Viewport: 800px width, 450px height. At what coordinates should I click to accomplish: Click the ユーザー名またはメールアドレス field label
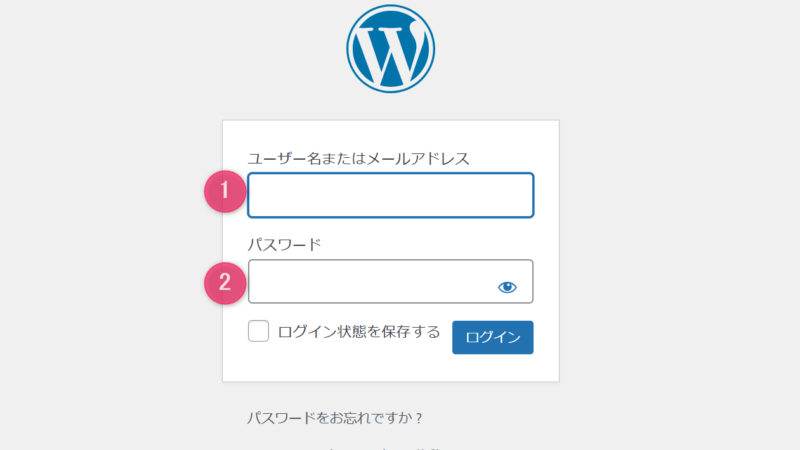tap(358, 159)
